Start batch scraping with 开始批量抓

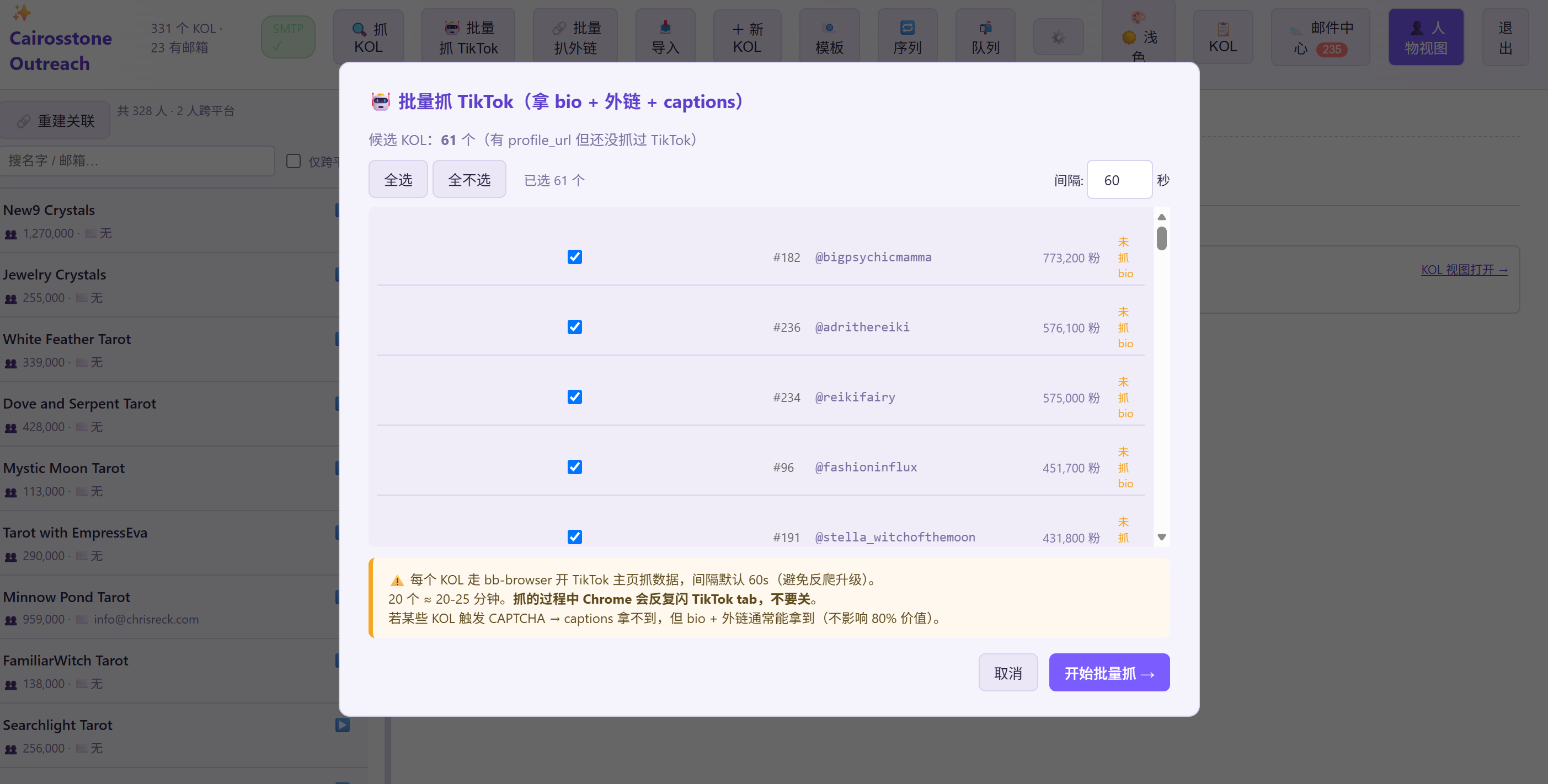tap(1109, 672)
